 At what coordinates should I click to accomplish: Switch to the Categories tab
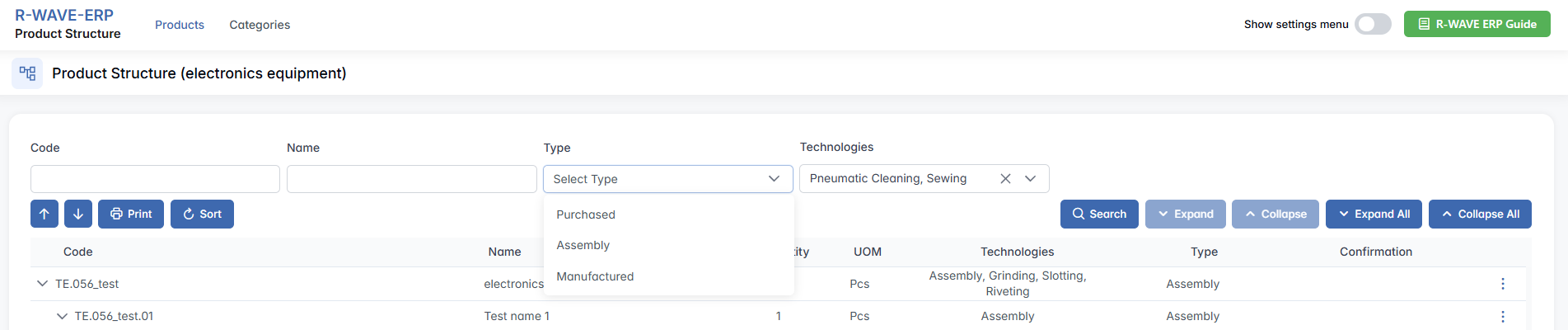pos(260,25)
